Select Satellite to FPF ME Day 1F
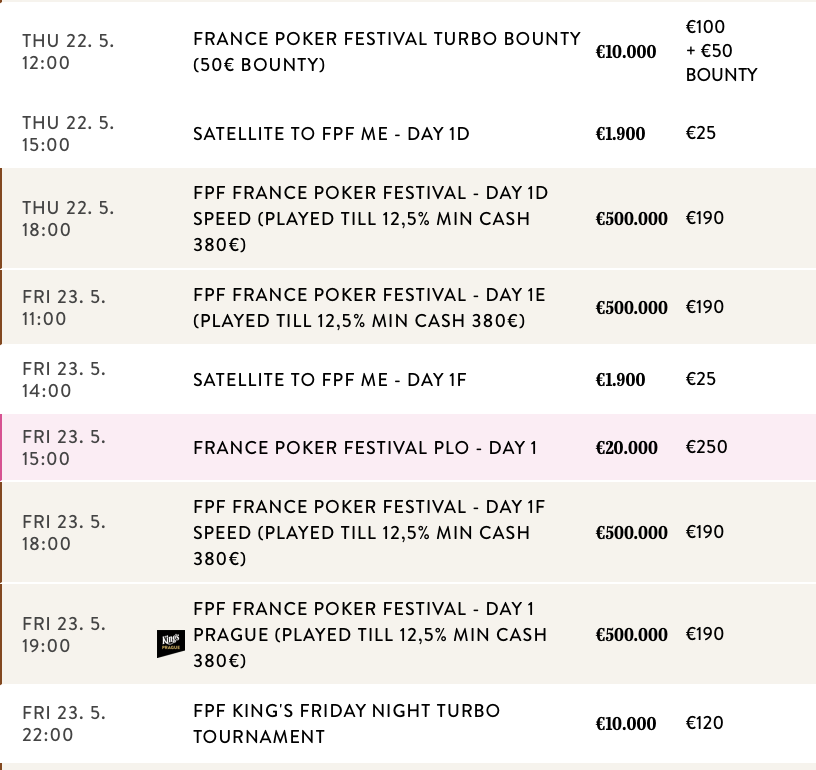Screen dimensions: 816x770 330,380
